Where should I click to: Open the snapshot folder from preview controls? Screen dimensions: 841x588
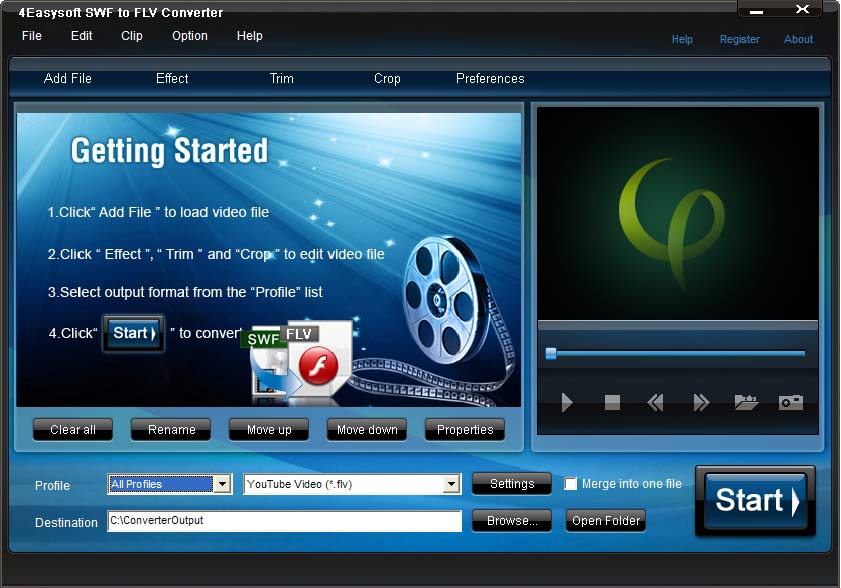(745, 402)
